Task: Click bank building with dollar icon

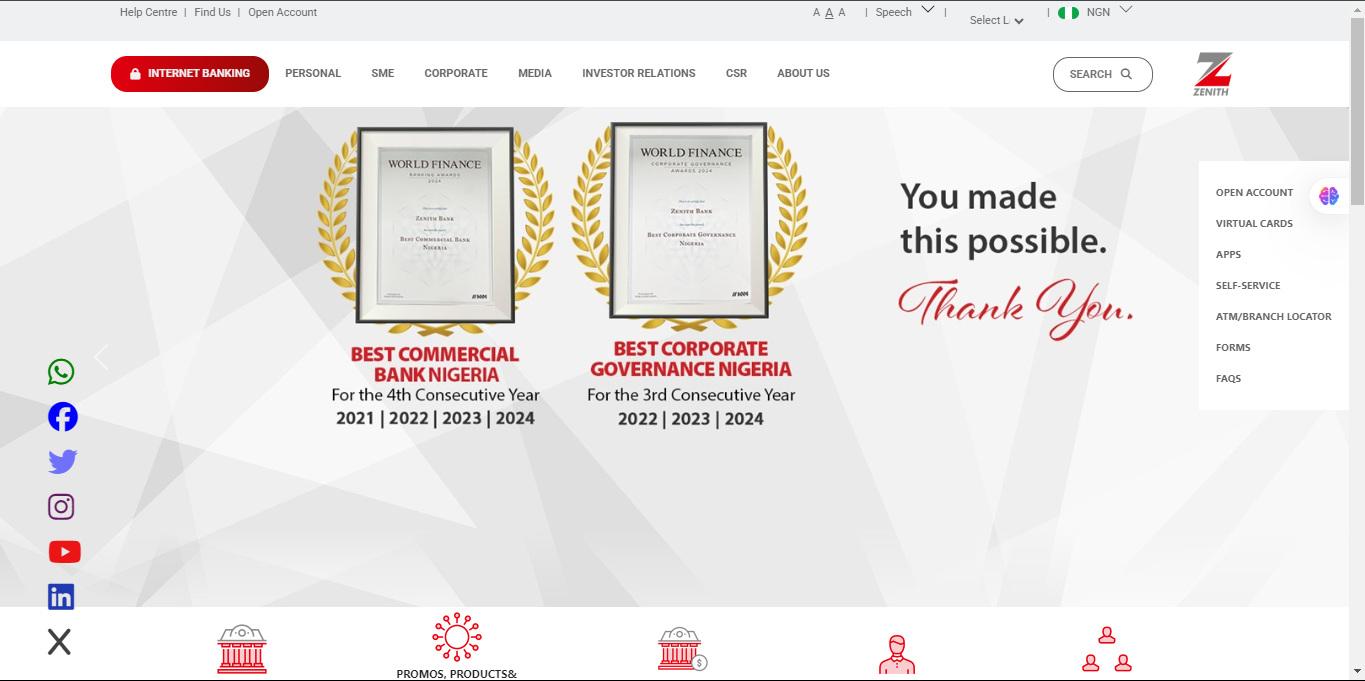Action: coord(682,649)
